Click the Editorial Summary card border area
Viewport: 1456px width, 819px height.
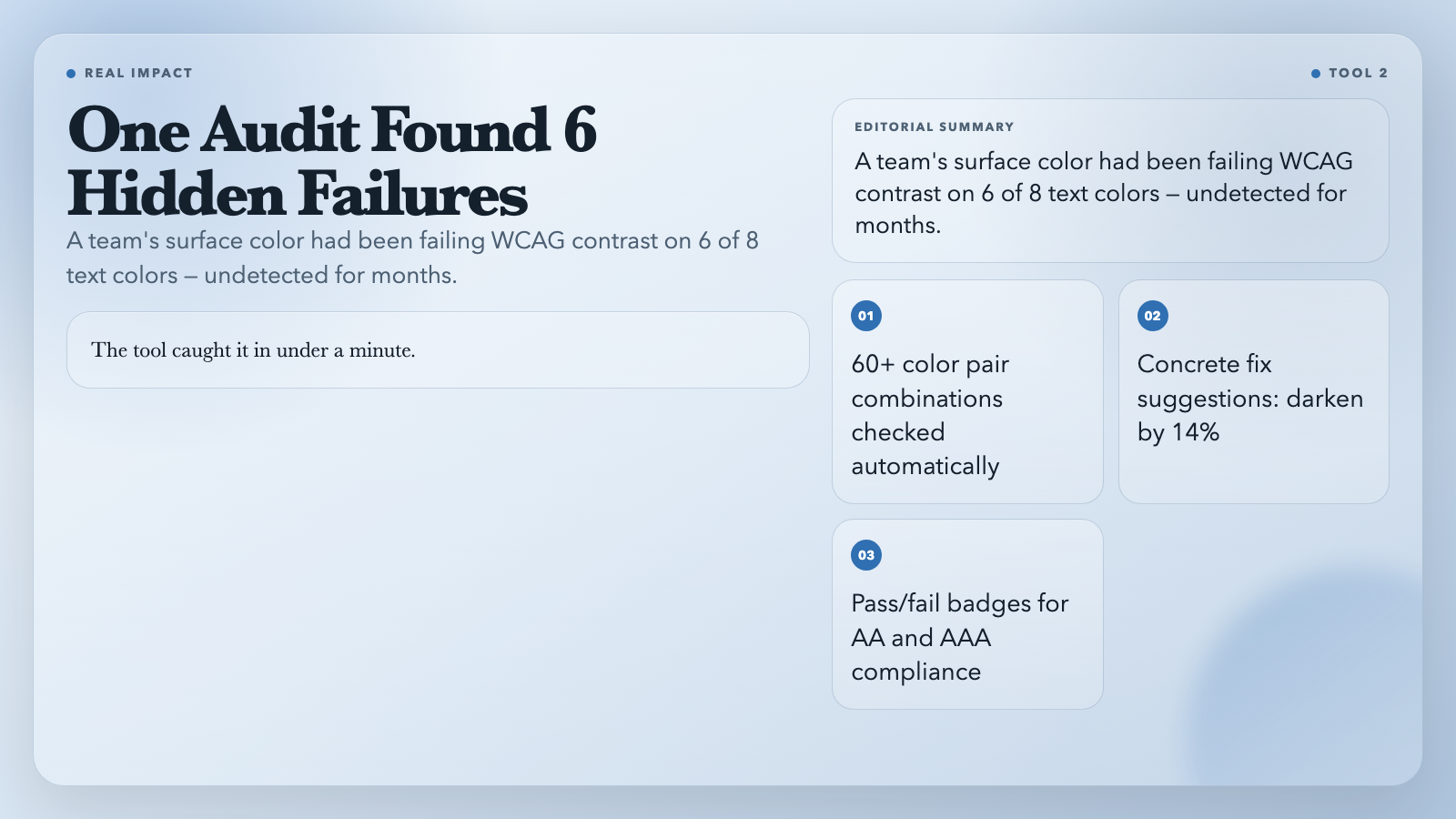[x=1110, y=100]
